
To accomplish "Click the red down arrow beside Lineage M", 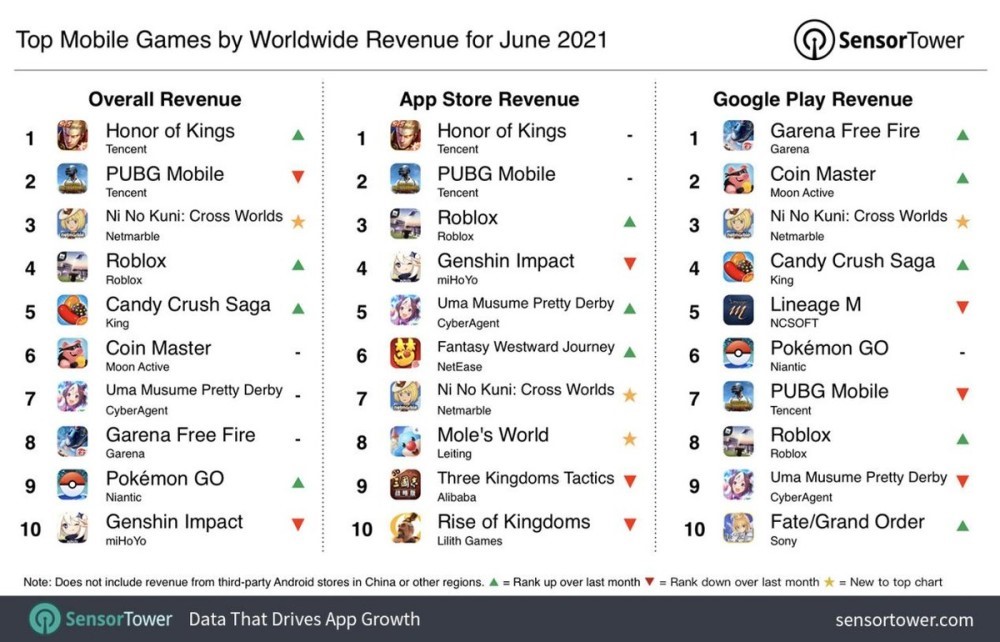I will 962,308.
